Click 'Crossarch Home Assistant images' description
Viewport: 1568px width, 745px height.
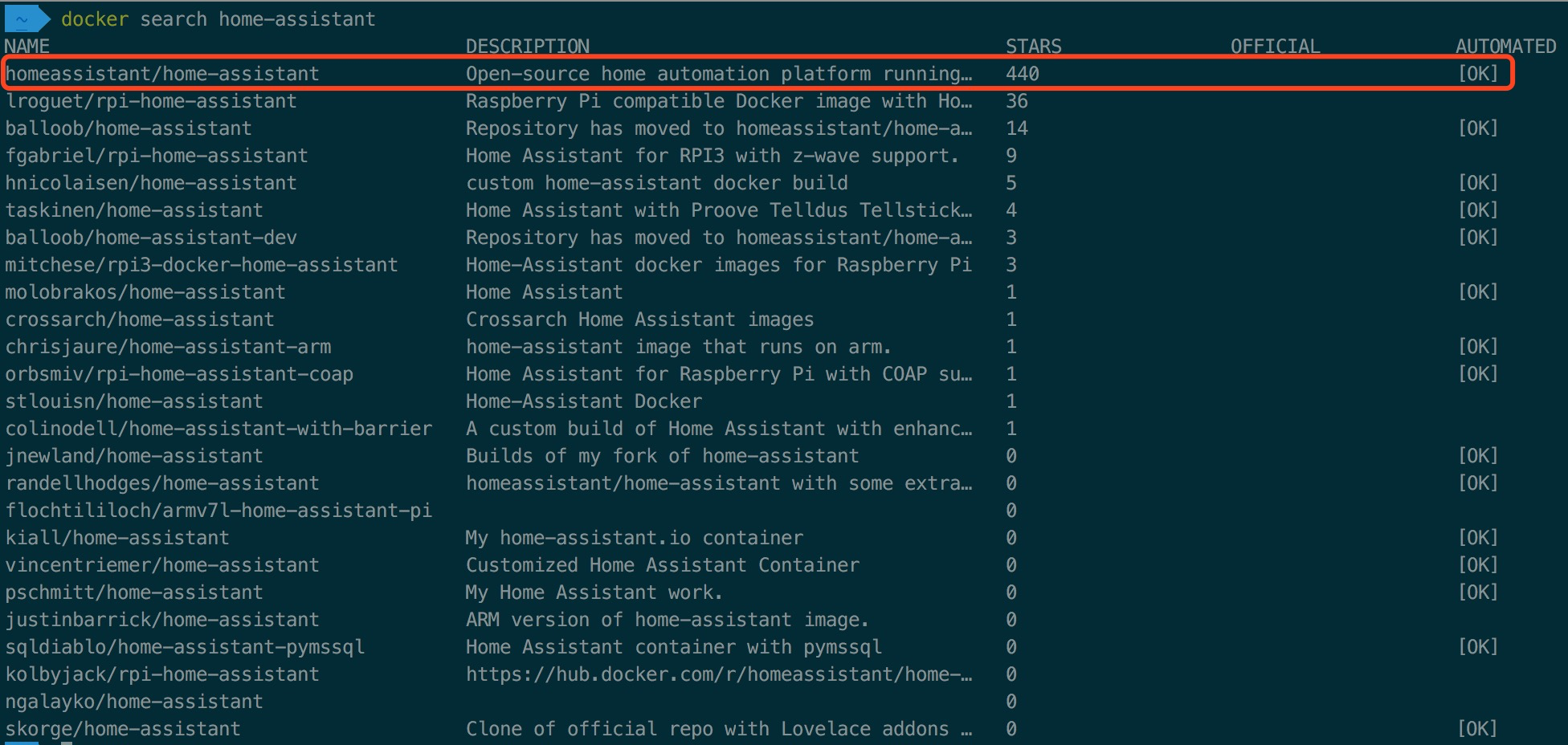pyautogui.click(x=640, y=320)
